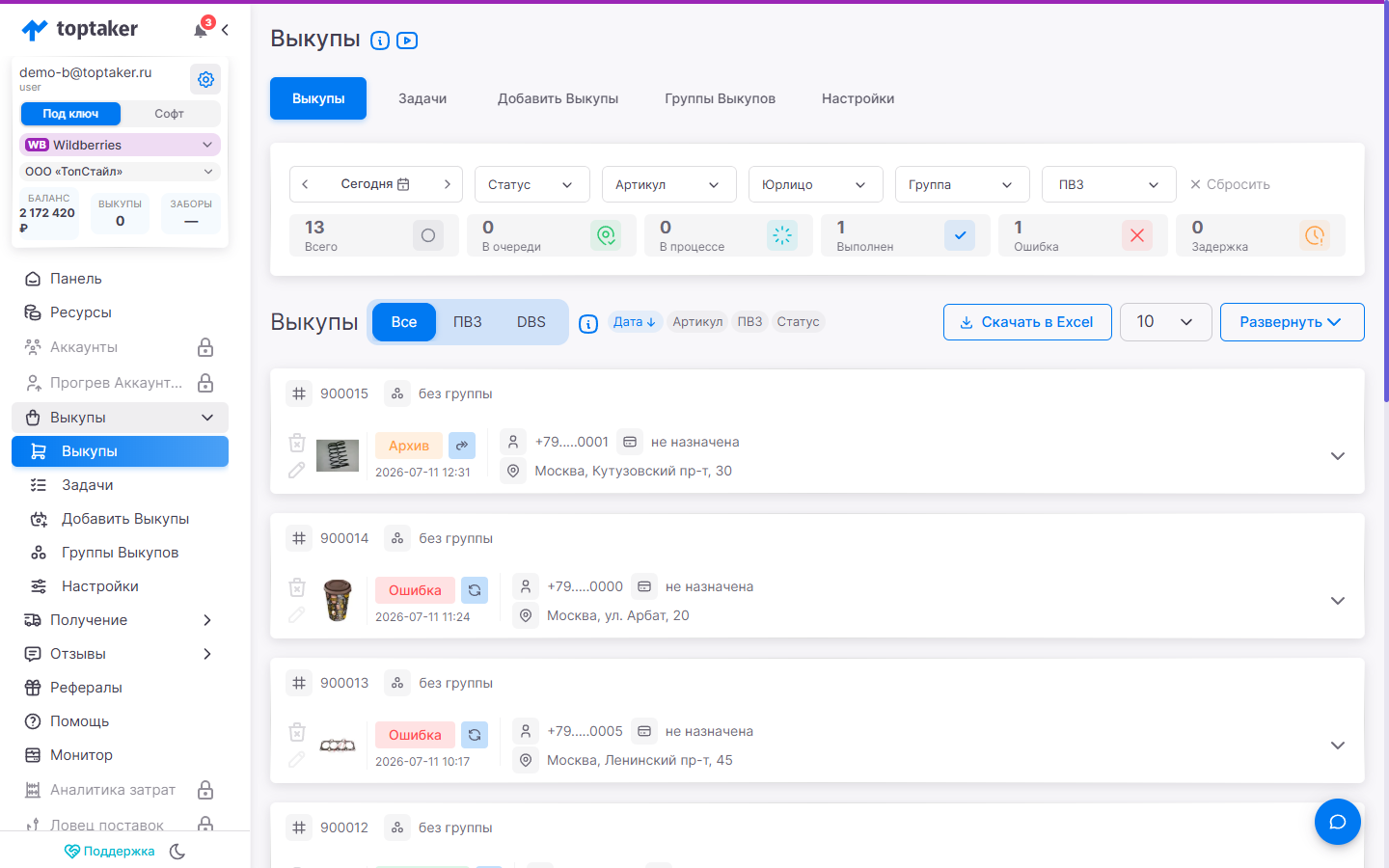Switch to the Группы Выкупов top tab
The image size is (1389, 868).
(x=720, y=98)
